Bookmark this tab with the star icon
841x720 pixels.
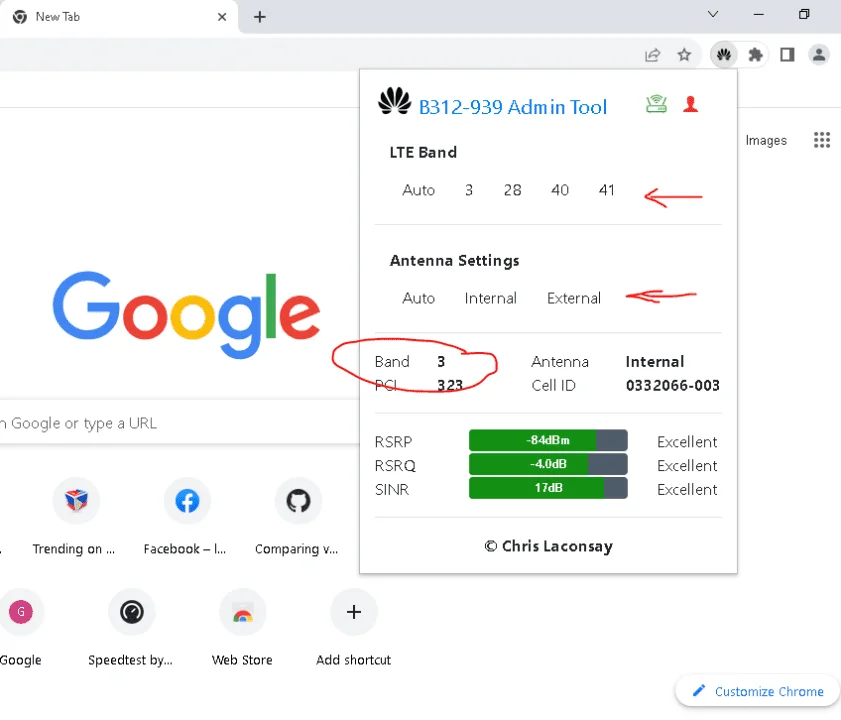(x=684, y=54)
